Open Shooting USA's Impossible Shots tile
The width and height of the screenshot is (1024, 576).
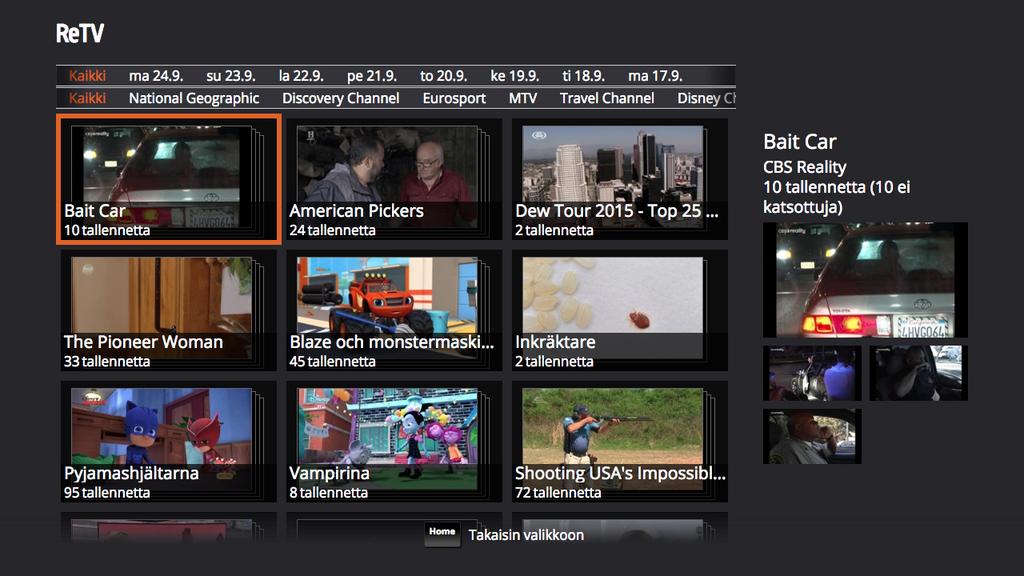coord(620,441)
